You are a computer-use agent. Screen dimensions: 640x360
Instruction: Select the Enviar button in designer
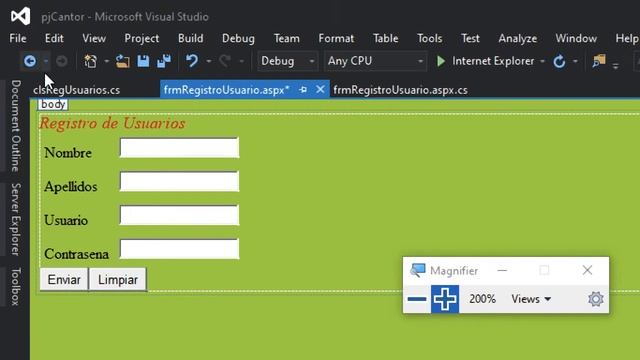point(64,280)
